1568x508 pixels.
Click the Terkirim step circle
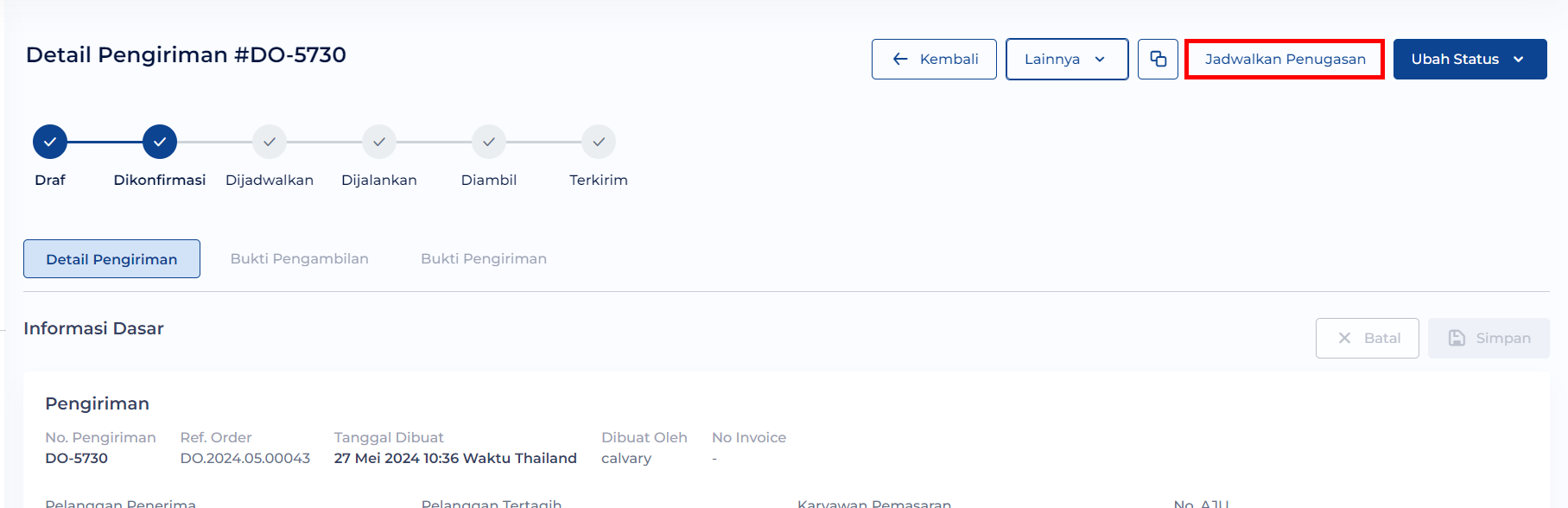pos(599,142)
